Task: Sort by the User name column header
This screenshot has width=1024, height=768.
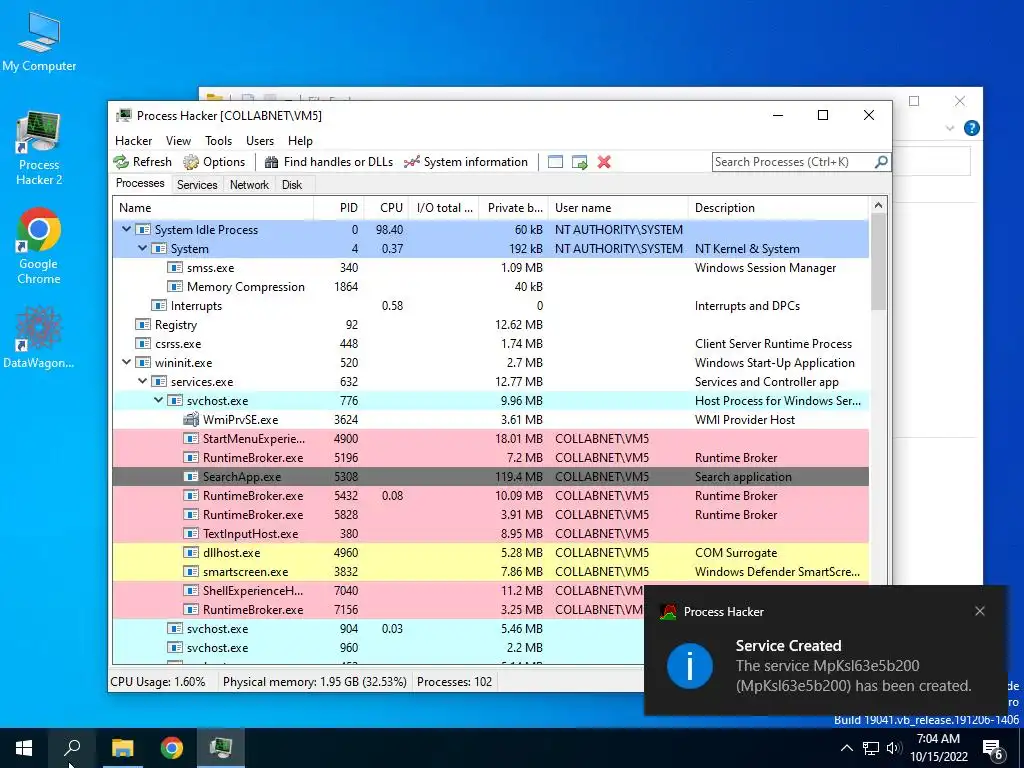Action: (x=618, y=208)
